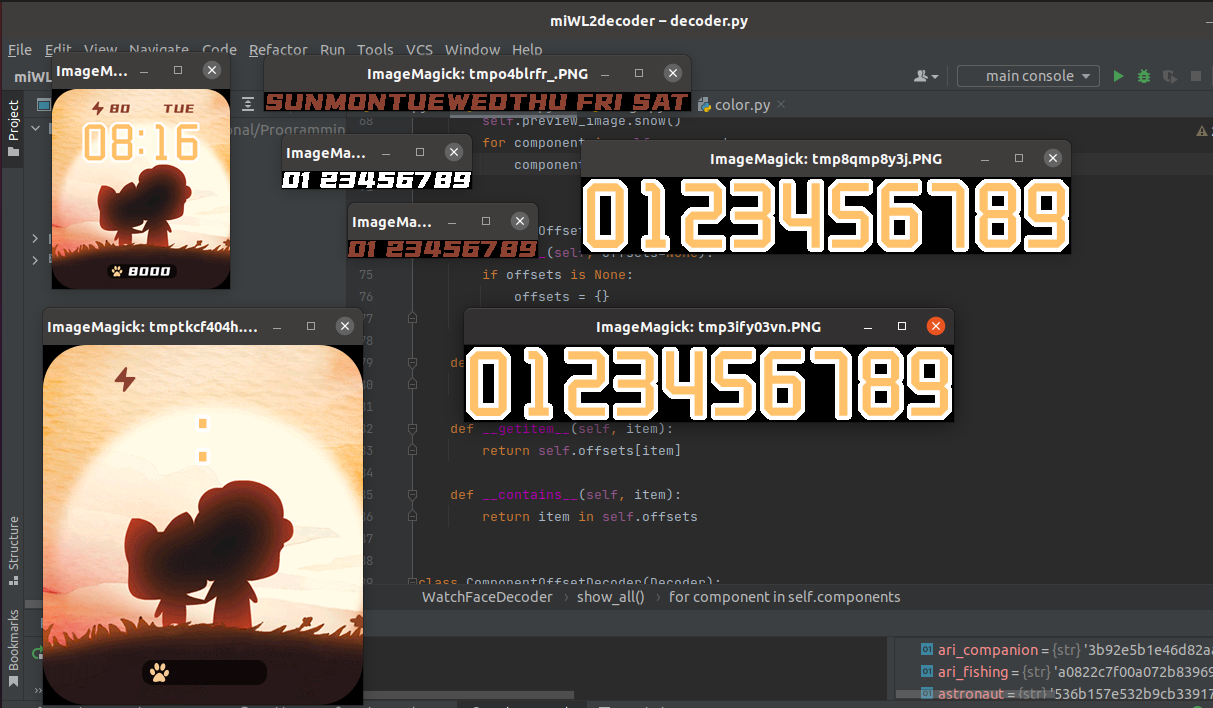1213x708 pixels.
Task: Open the Run menu
Action: coord(332,49)
